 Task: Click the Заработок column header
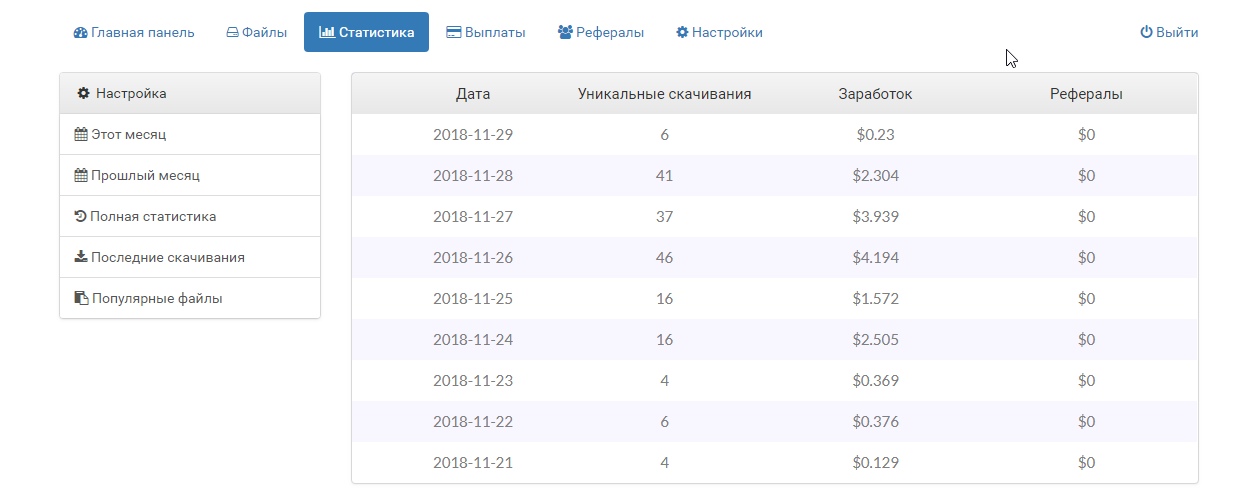875,94
